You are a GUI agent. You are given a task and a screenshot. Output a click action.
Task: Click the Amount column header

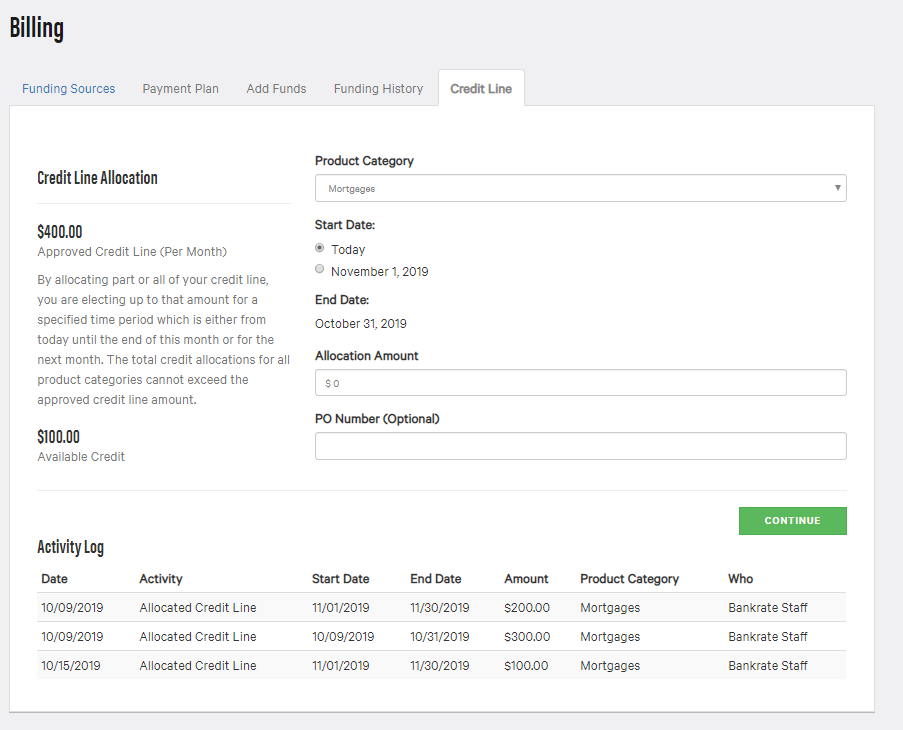(x=526, y=579)
